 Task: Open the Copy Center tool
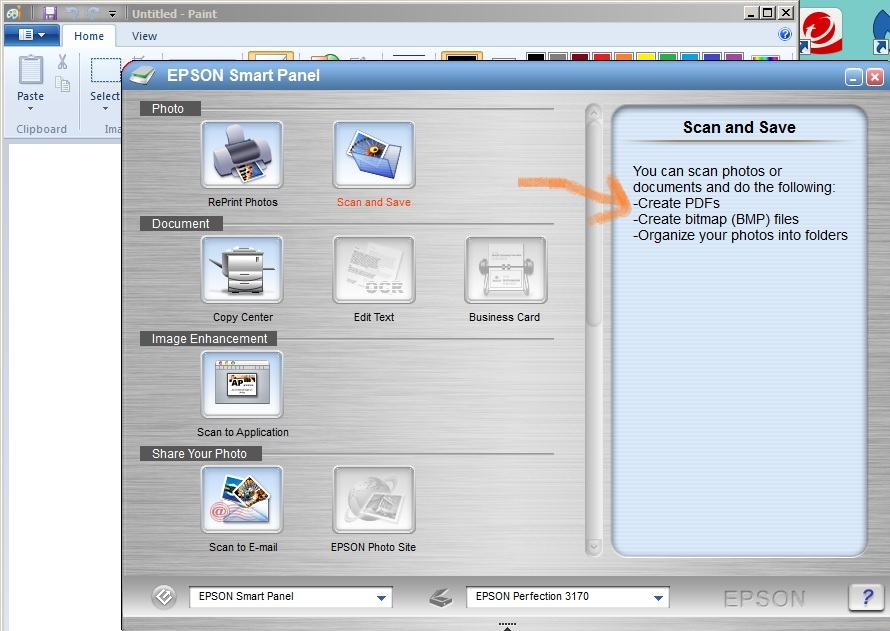[x=242, y=270]
